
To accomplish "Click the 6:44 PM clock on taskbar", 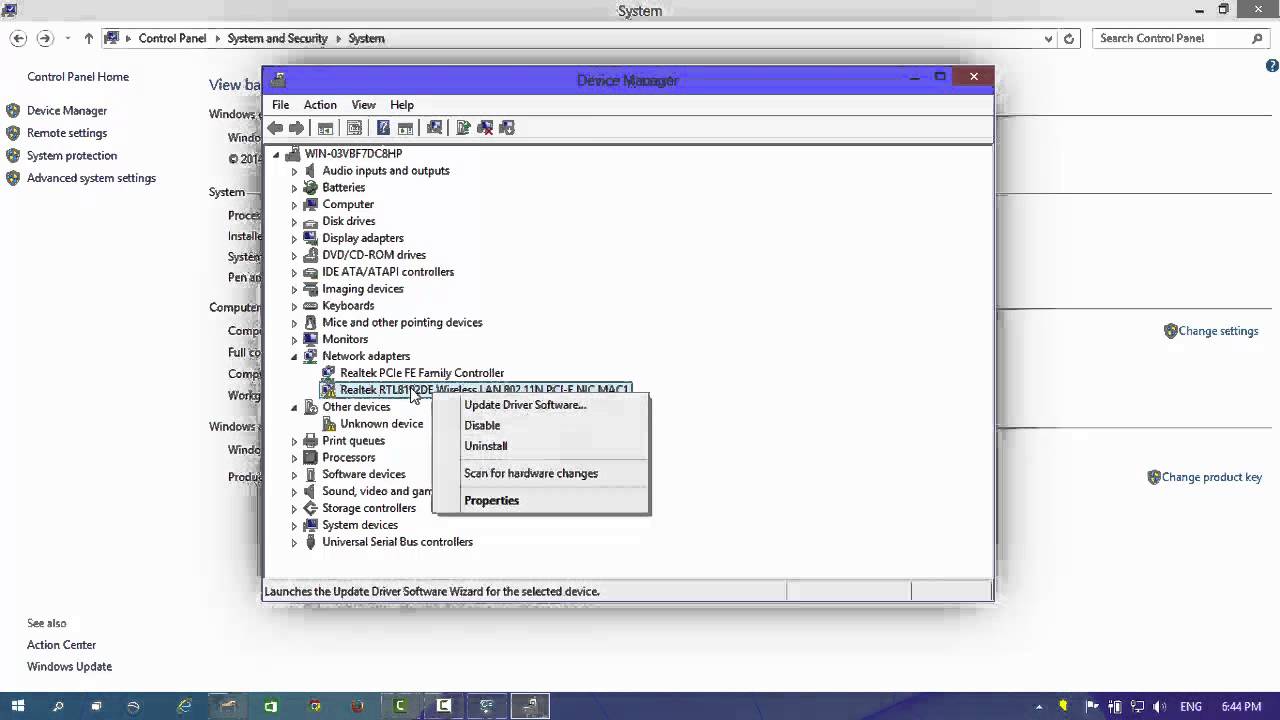I will 1241,706.
